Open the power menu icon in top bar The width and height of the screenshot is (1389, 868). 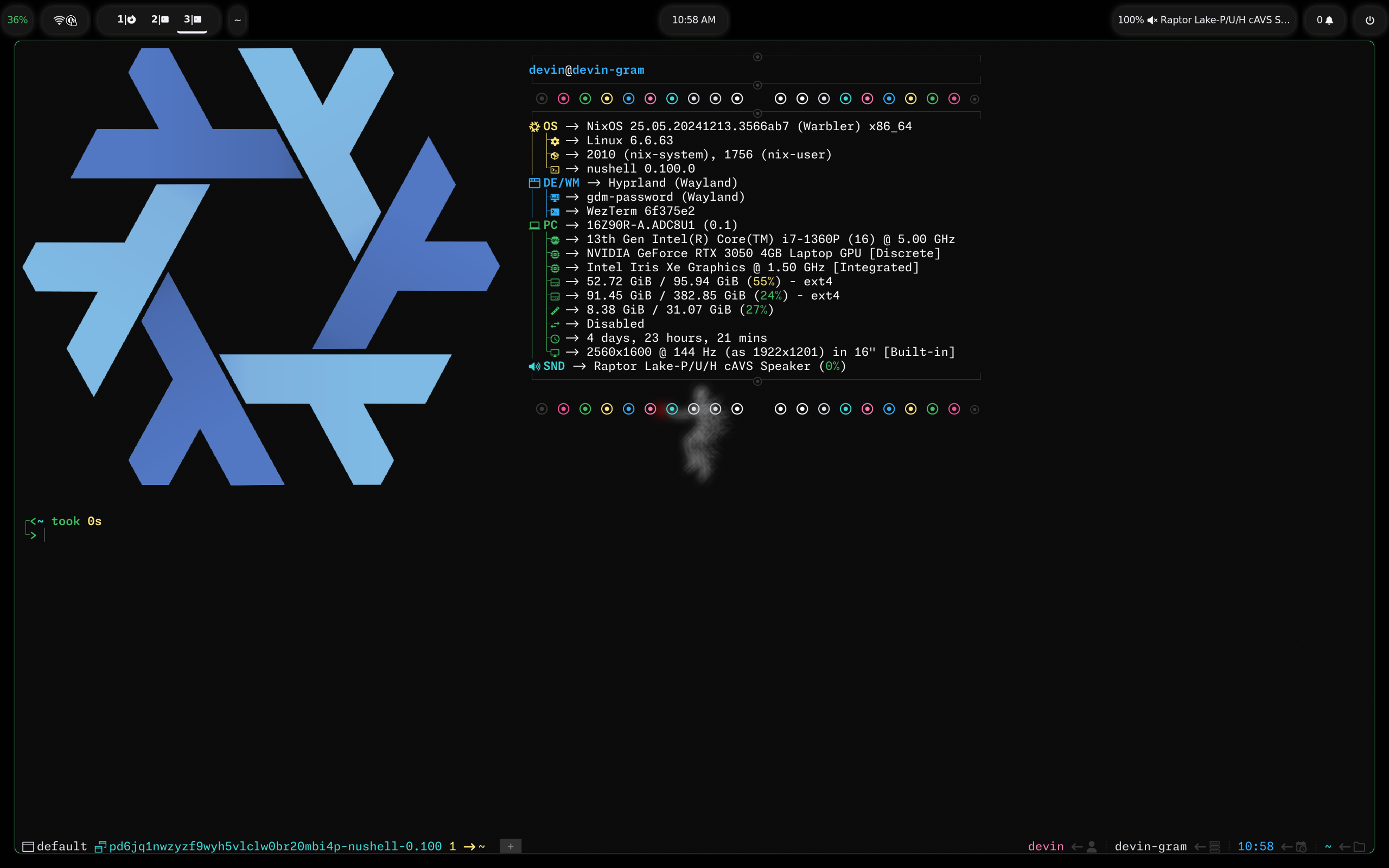point(1369,20)
